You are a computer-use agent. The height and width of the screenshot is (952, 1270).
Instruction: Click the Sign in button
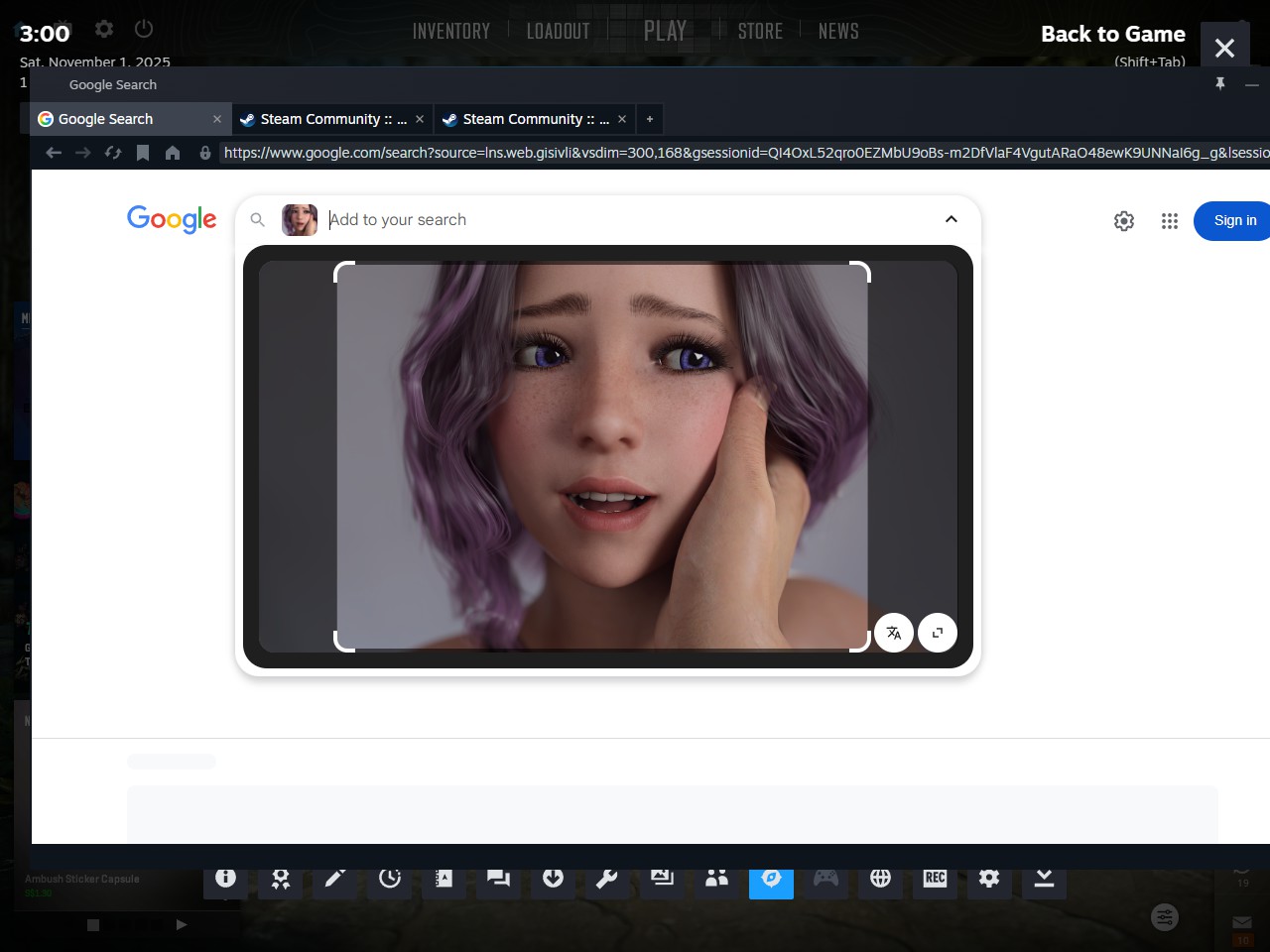click(1234, 220)
